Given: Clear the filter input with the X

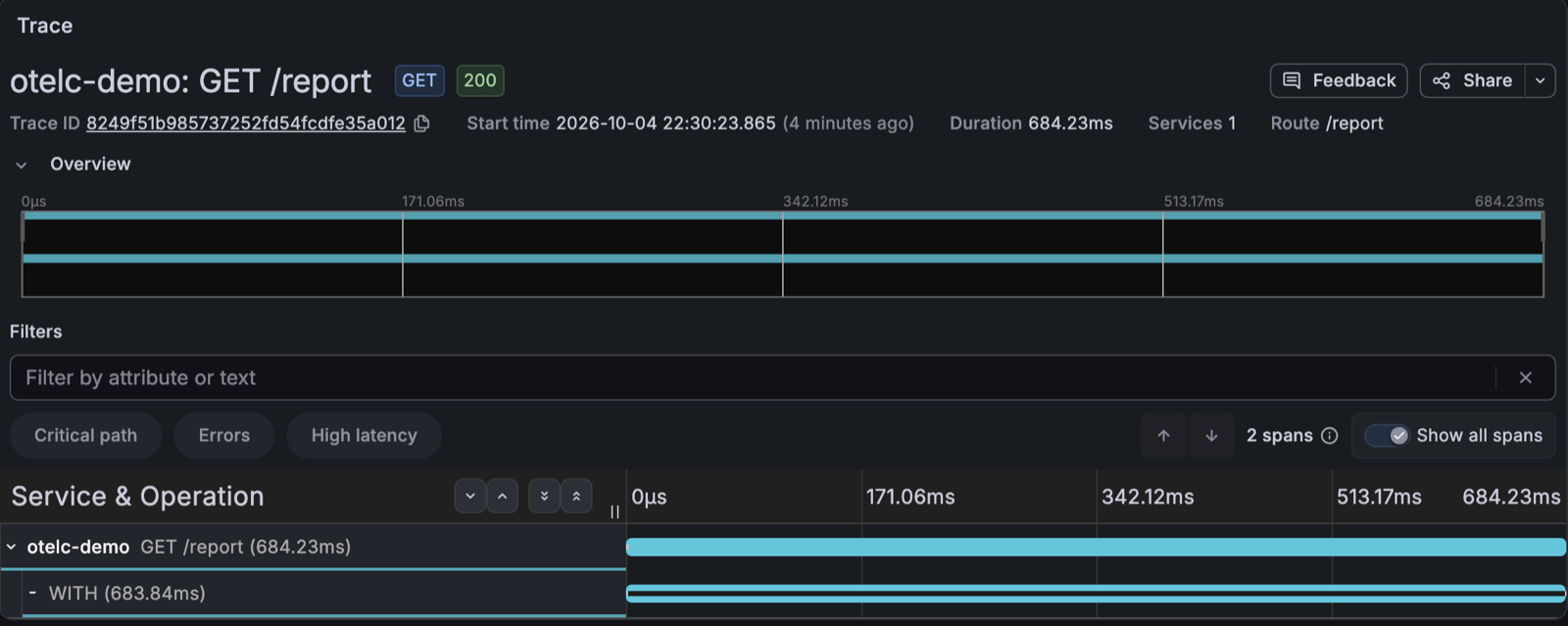Looking at the screenshot, I should [x=1525, y=378].
